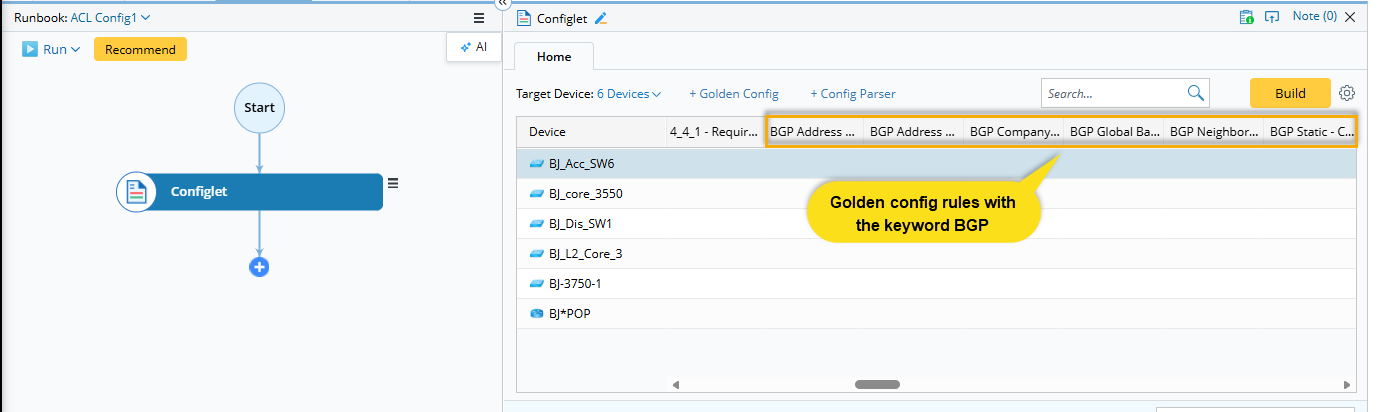The height and width of the screenshot is (412, 1388).
Task: Click the BGP Global Ba... column header
Action: (x=1114, y=131)
